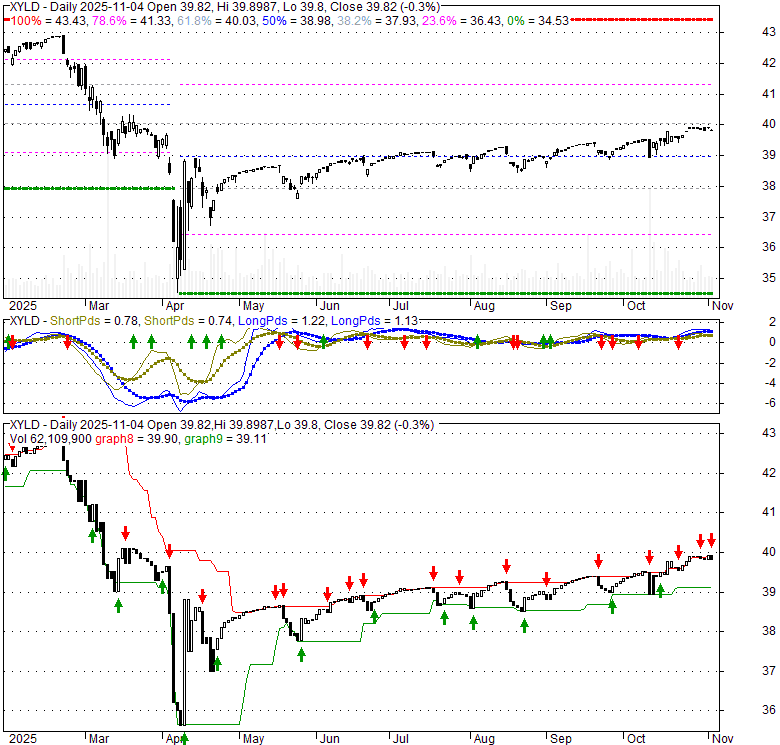Click the 'ShortPds = 0.74' indicator label
This screenshot has width=780, height=745.
click(188, 321)
